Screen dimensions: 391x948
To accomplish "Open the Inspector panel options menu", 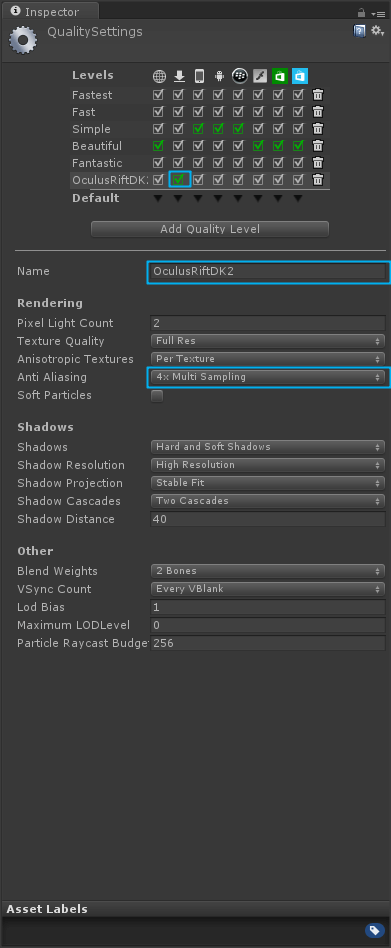I will (x=378, y=13).
